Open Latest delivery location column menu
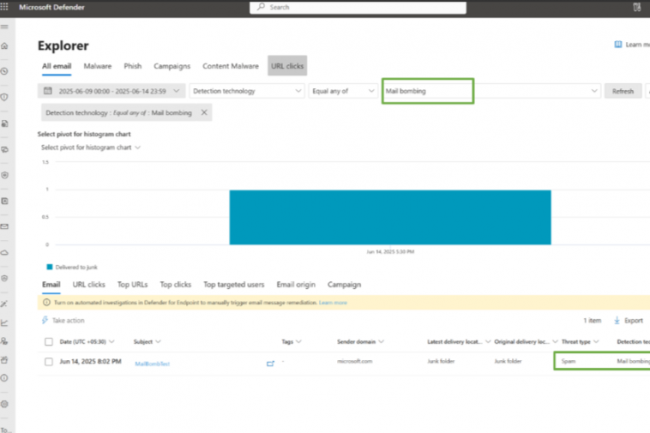Image resolution: width=650 pixels, height=433 pixels. 458,342
